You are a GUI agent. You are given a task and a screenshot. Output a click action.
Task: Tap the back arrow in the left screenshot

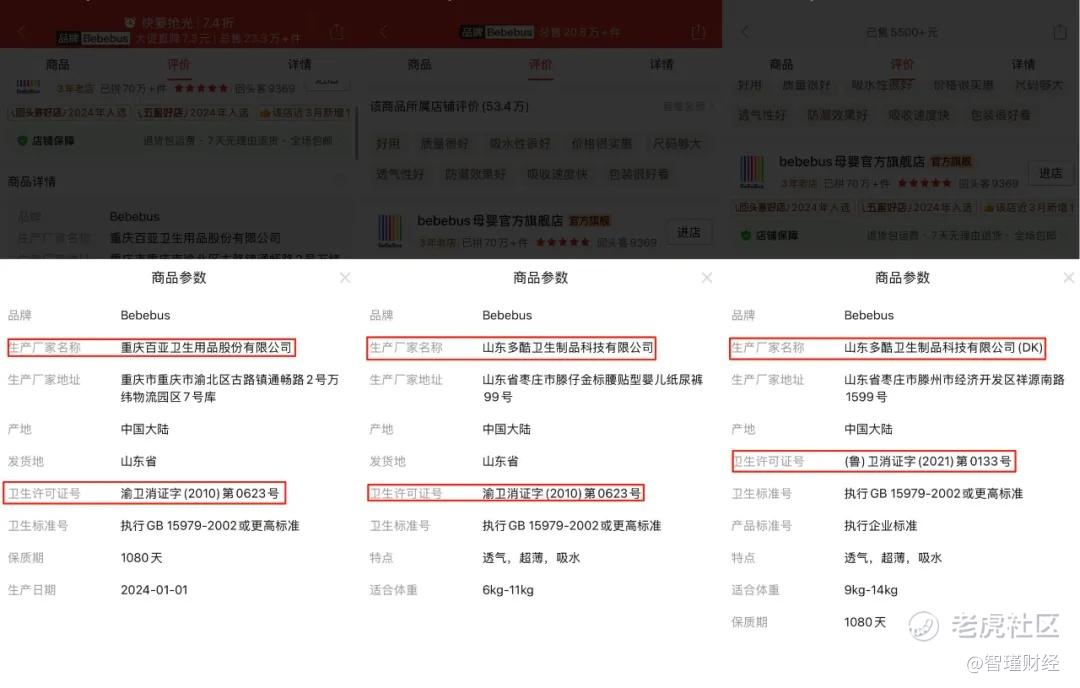coord(21,32)
